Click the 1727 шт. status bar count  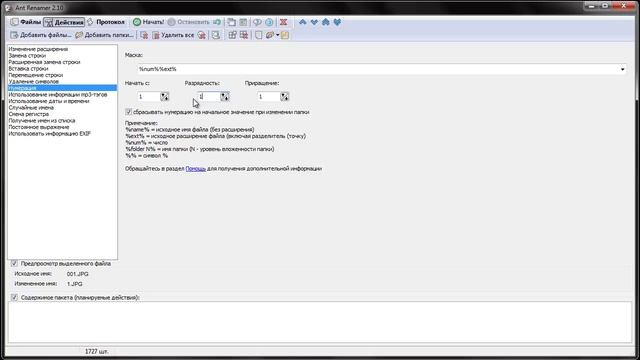(x=97, y=351)
